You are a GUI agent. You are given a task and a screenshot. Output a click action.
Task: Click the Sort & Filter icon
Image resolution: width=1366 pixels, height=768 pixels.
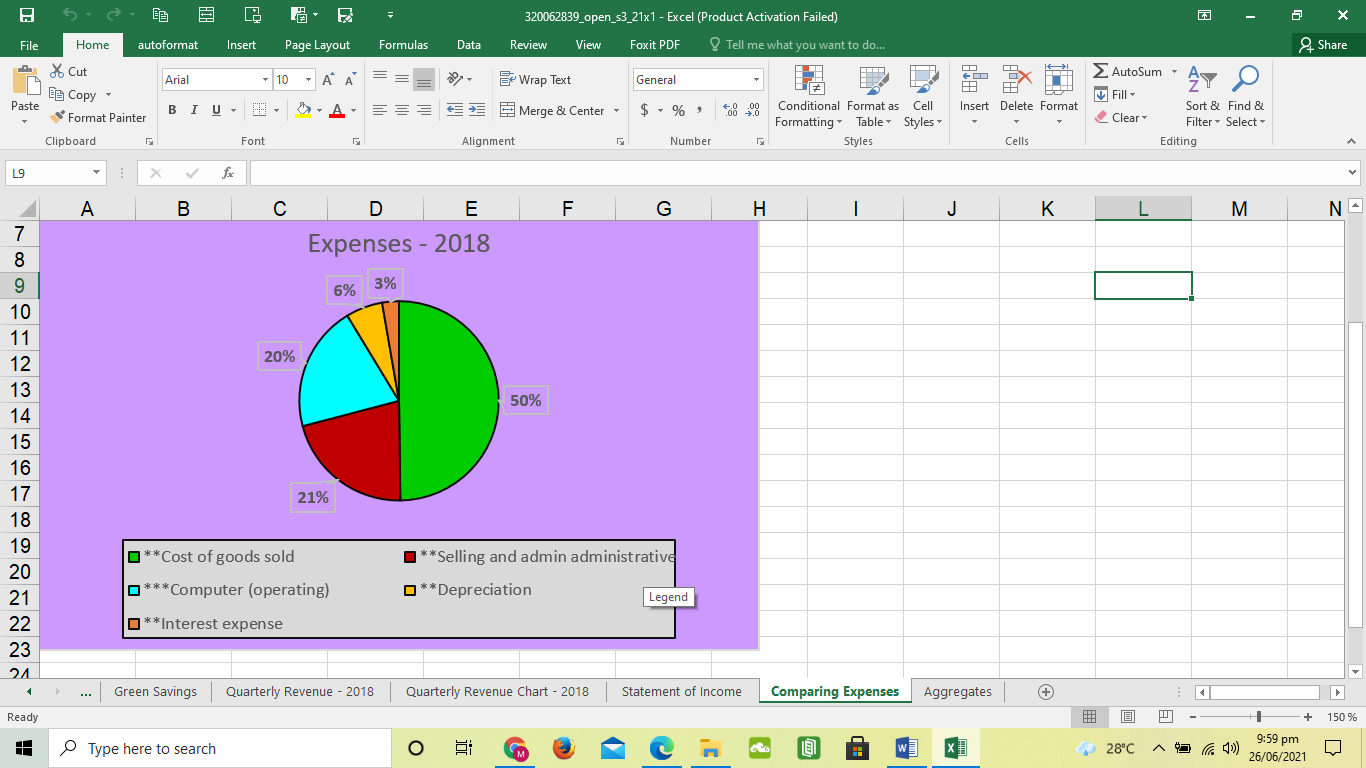click(1201, 95)
